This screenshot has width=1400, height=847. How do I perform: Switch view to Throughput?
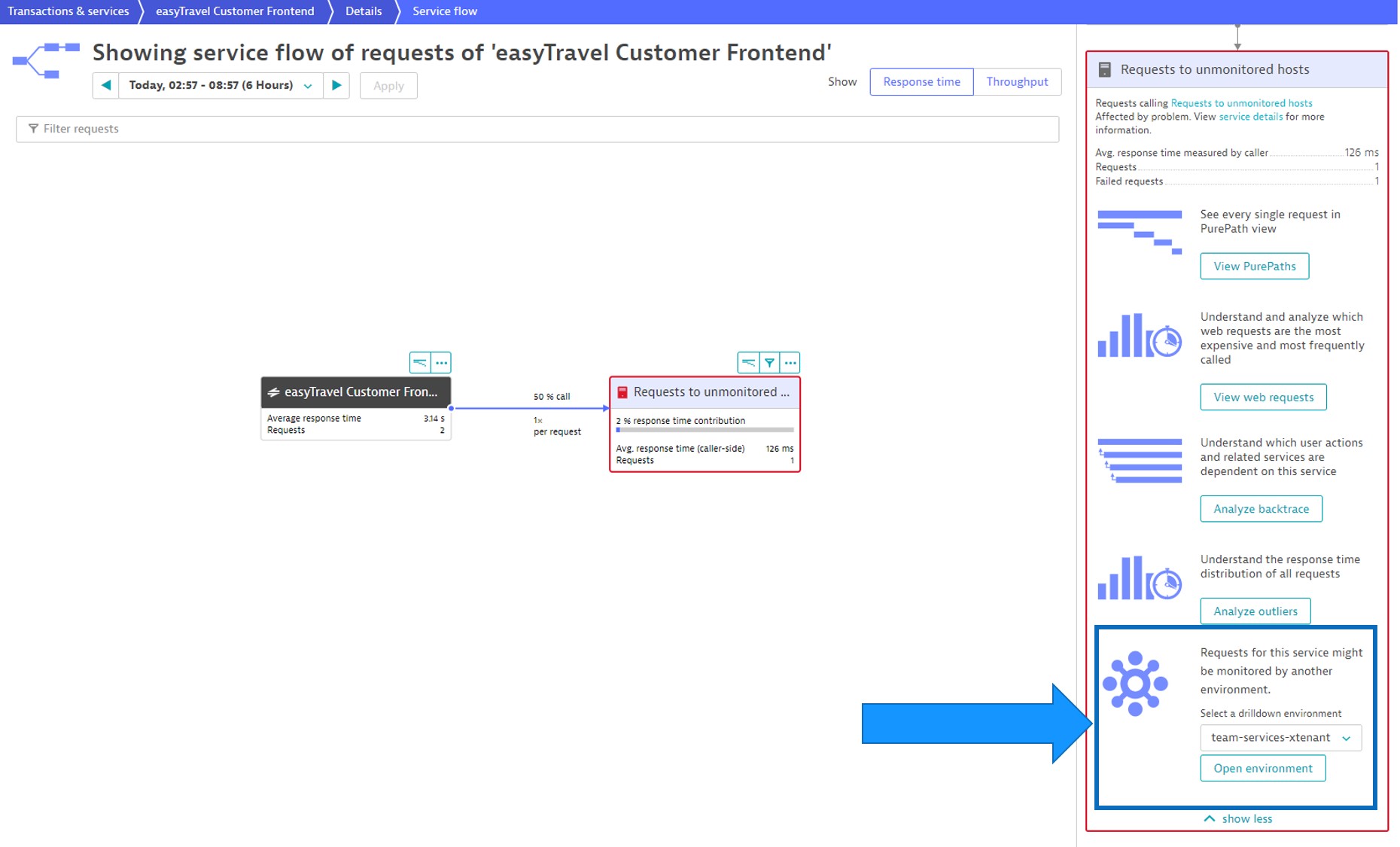tap(1017, 81)
